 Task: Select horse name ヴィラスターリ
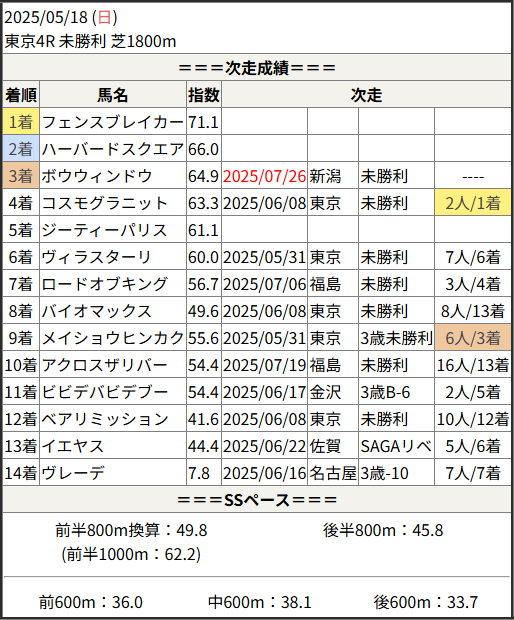[96, 257]
